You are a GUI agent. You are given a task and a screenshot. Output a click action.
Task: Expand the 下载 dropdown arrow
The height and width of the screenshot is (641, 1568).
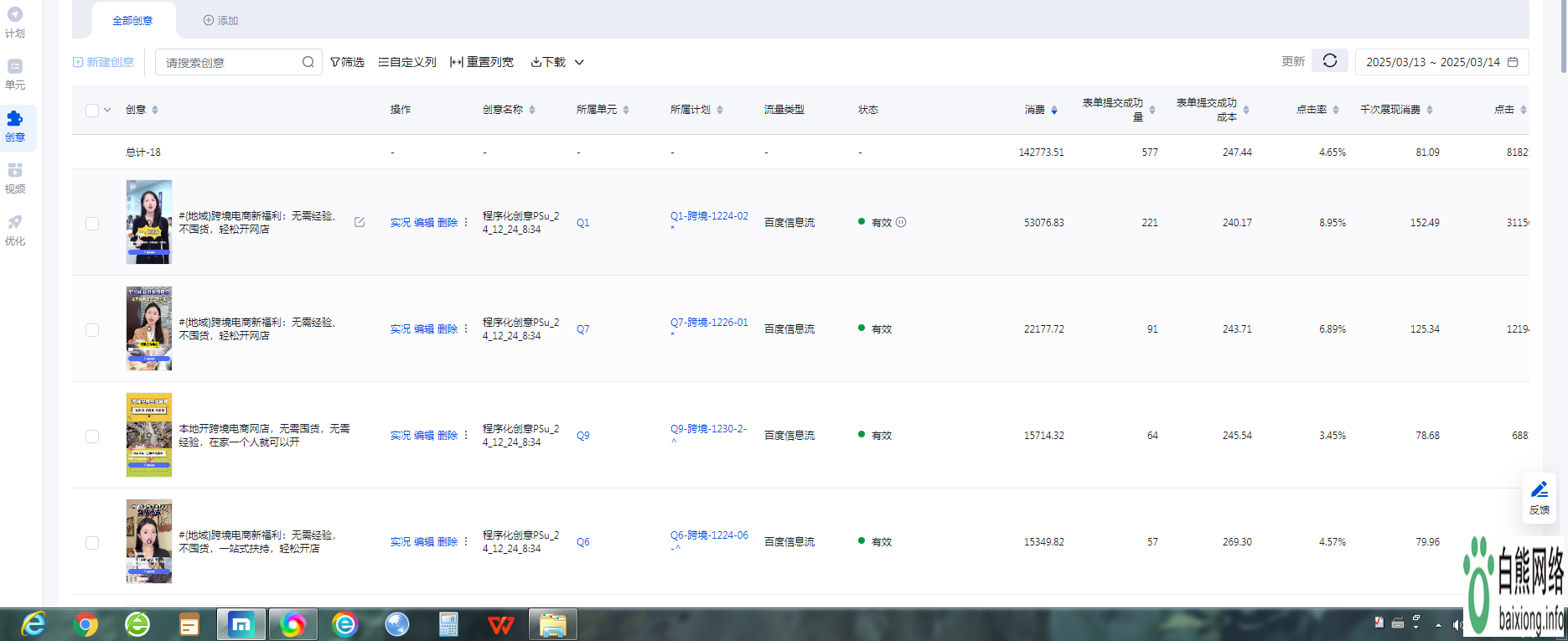point(579,62)
